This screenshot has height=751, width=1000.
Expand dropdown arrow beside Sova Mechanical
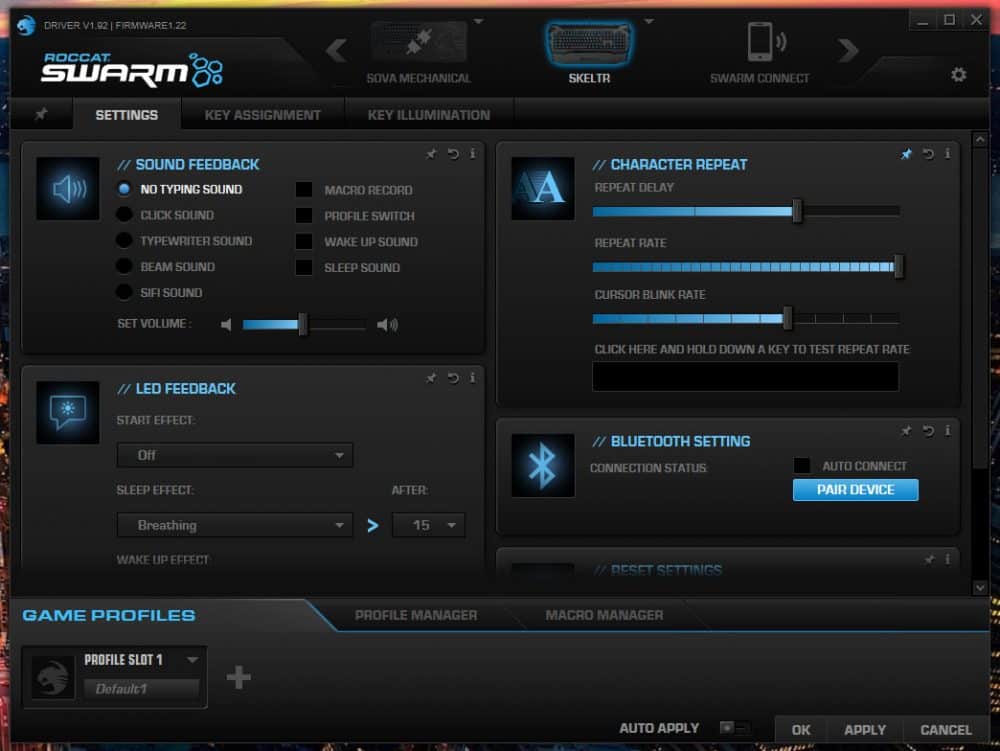pyautogui.click(x=478, y=21)
